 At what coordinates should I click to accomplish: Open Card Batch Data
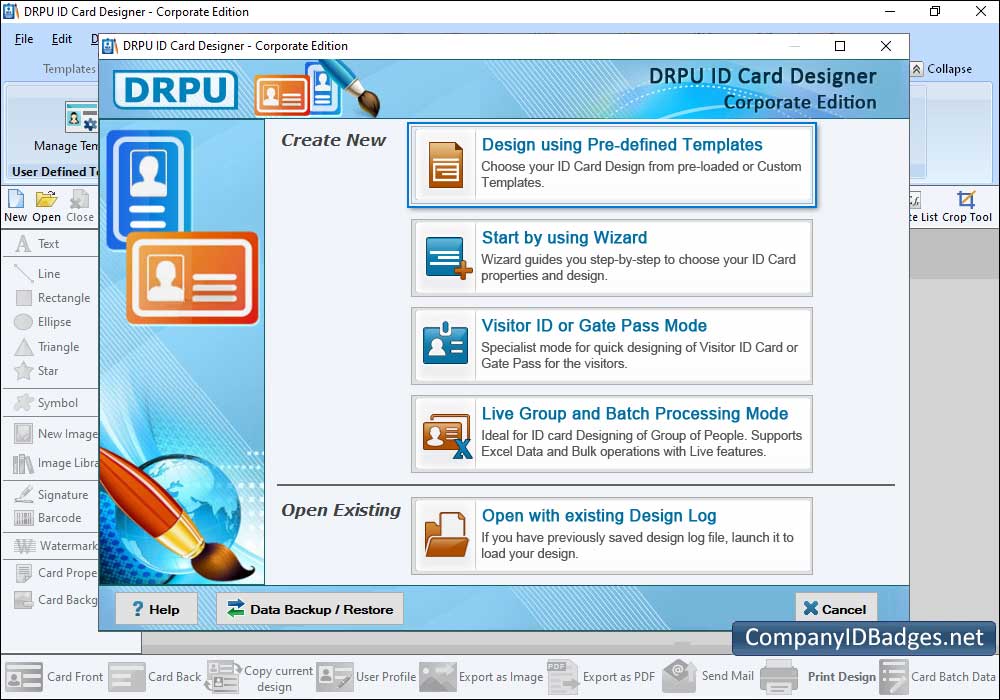click(938, 676)
